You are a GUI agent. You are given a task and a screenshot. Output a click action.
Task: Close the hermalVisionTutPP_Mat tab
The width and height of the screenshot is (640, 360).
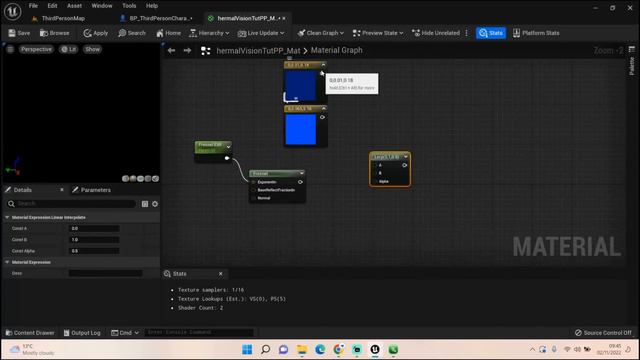click(284, 18)
